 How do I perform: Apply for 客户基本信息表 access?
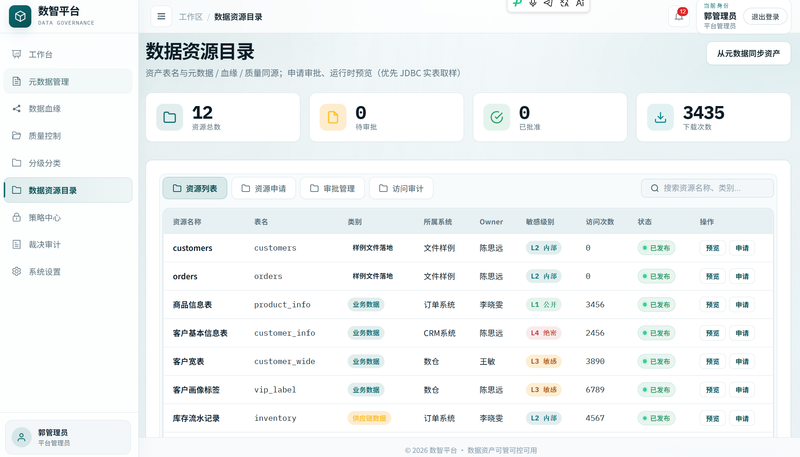point(742,333)
